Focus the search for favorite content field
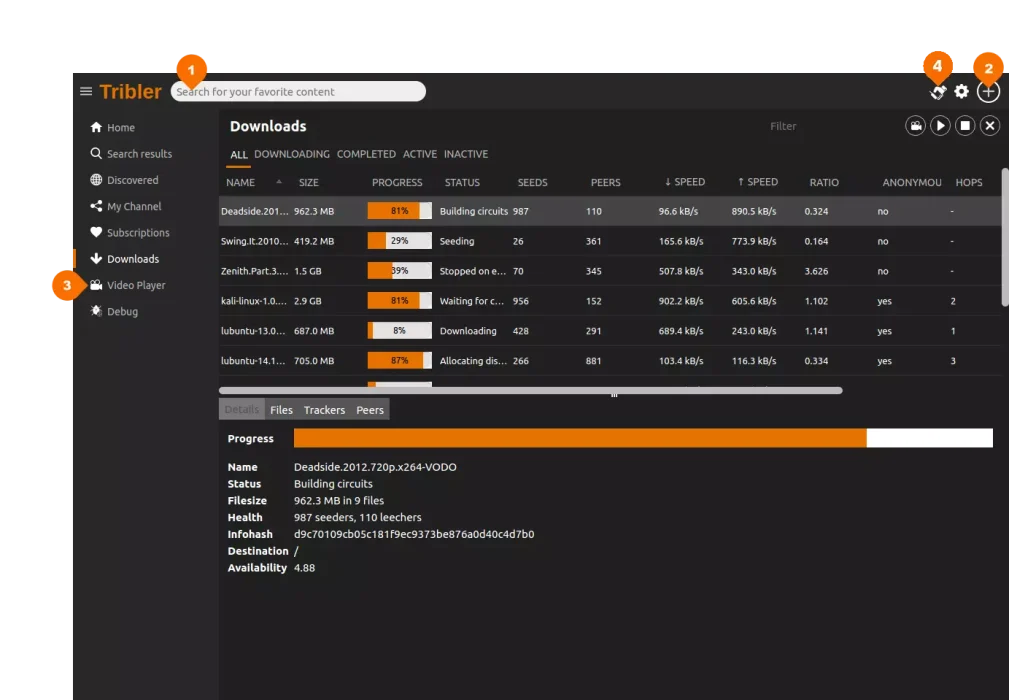The image size is (1009, 700). 298,91
